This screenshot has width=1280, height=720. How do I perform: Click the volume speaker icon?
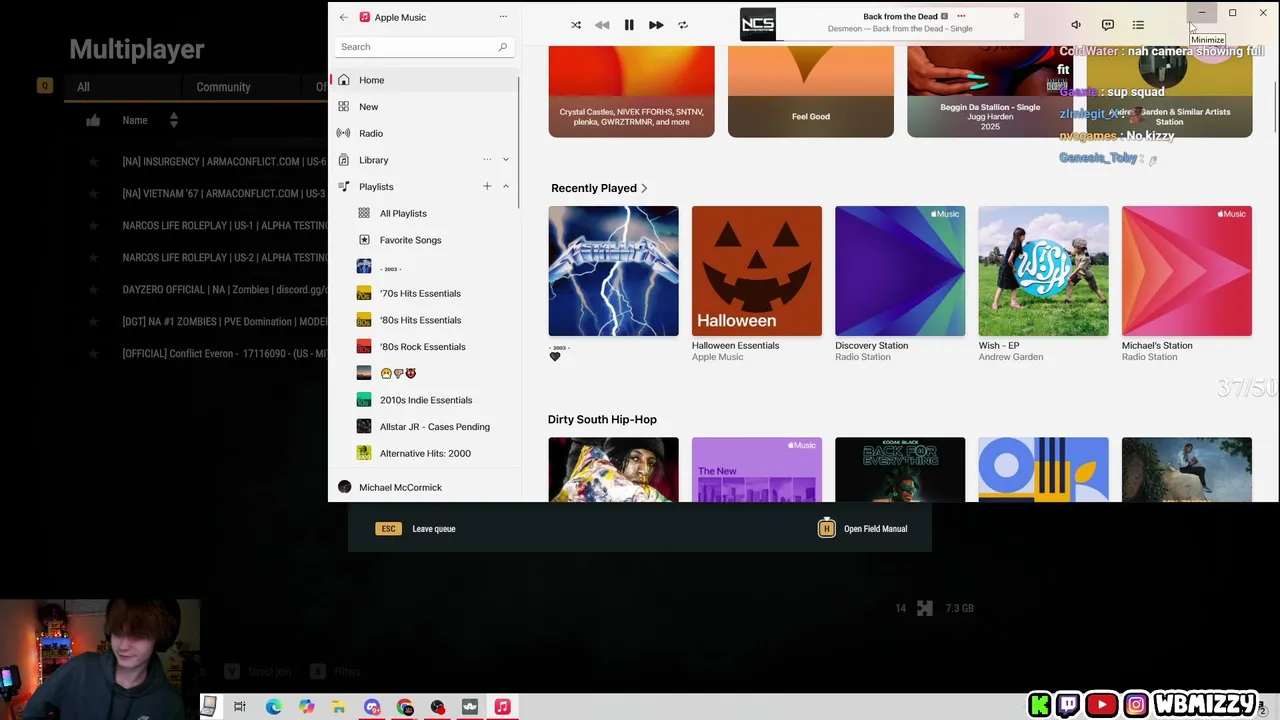click(1076, 25)
